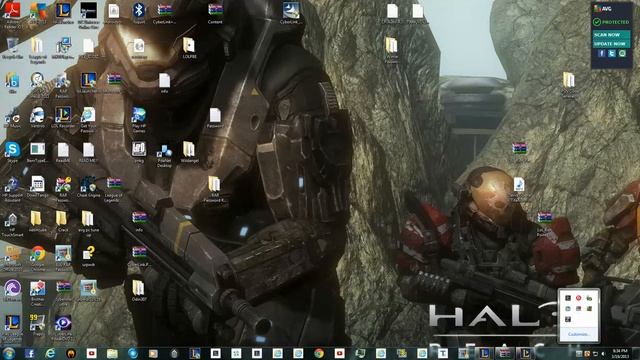Open CyberLink PowerDVD eye icon shortcut
Screen dimensions: 640x360
63,328
